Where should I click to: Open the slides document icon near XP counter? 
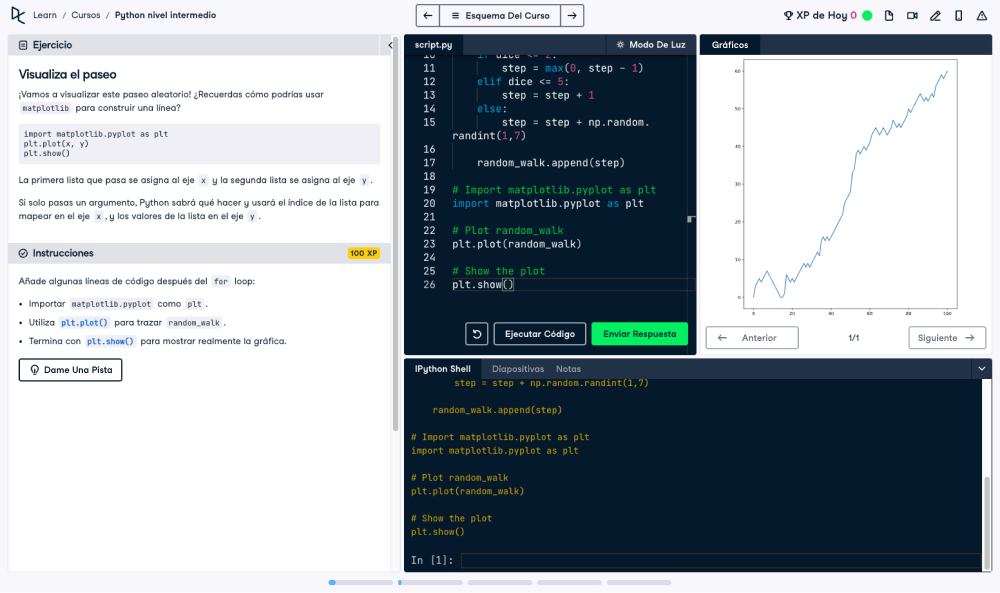(x=889, y=15)
